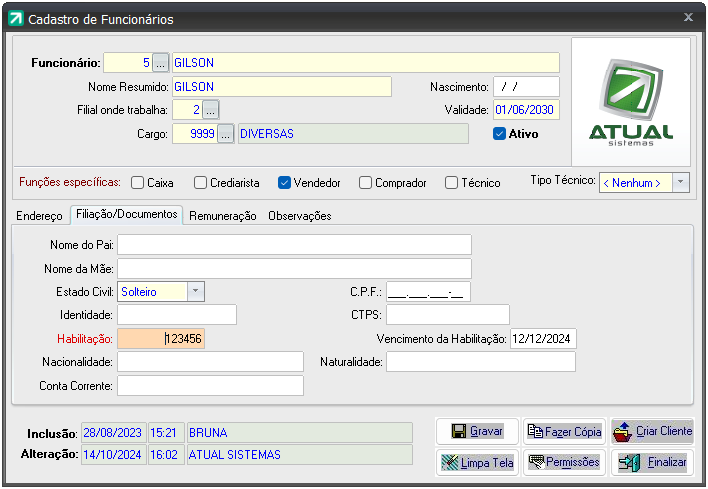Open the Observações tab
This screenshot has height=489, width=708.
tap(300, 216)
